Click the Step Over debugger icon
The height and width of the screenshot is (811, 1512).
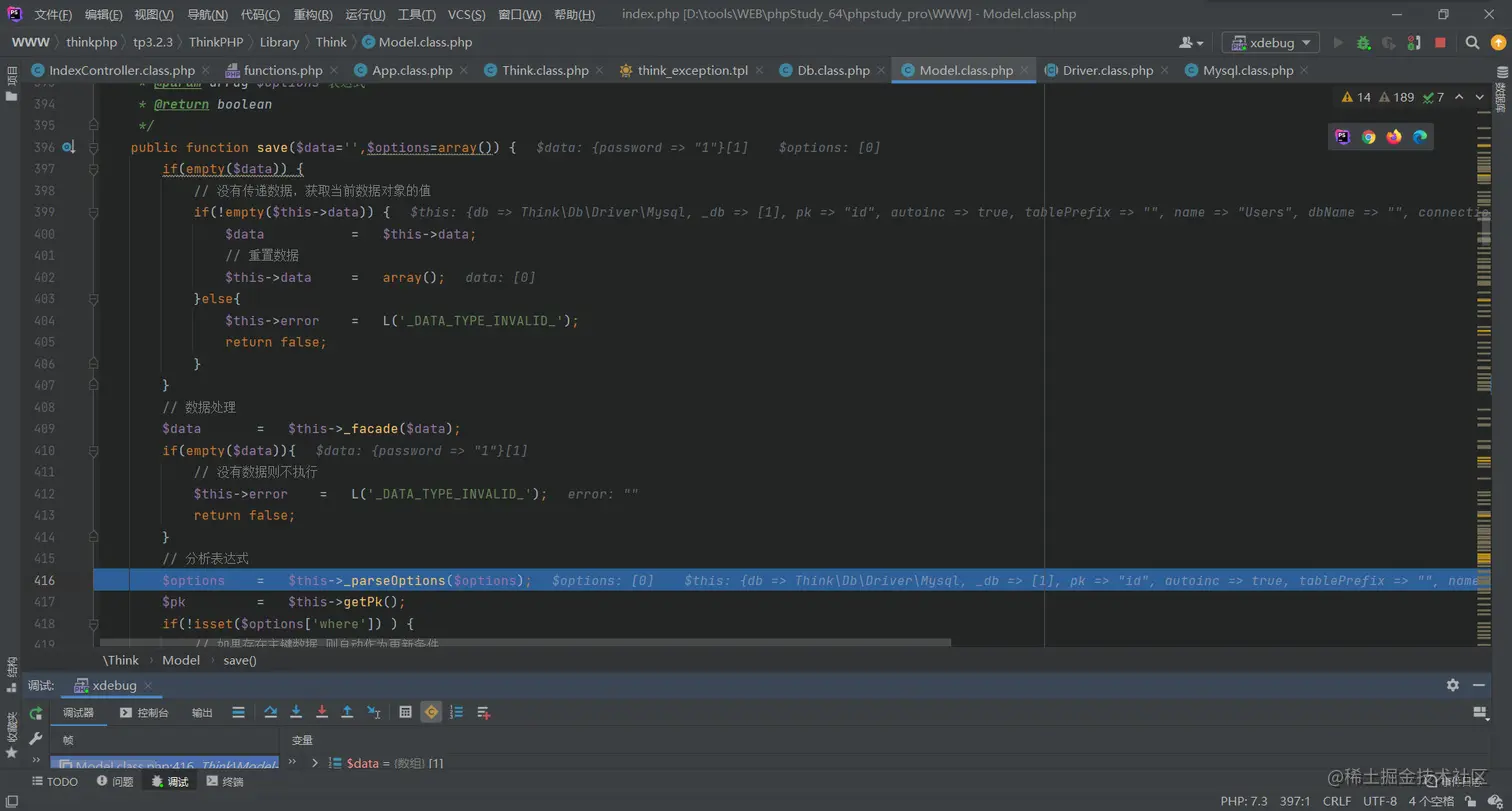pyautogui.click(x=271, y=712)
